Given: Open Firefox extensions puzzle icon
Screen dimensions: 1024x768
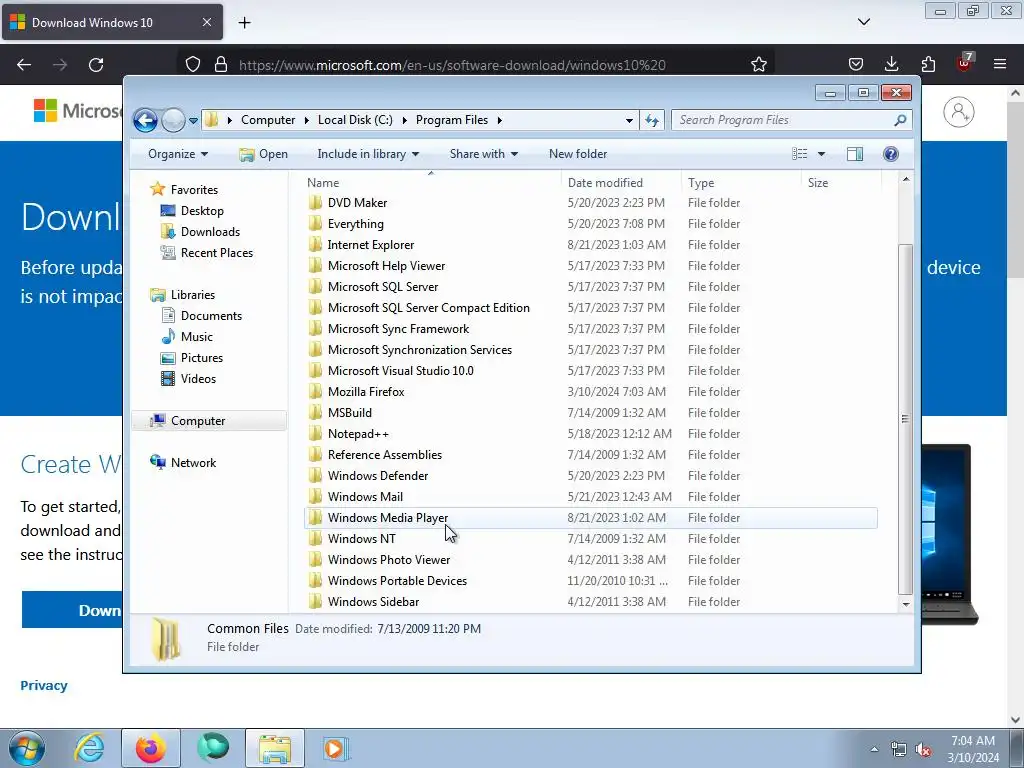Looking at the screenshot, I should point(928,64).
